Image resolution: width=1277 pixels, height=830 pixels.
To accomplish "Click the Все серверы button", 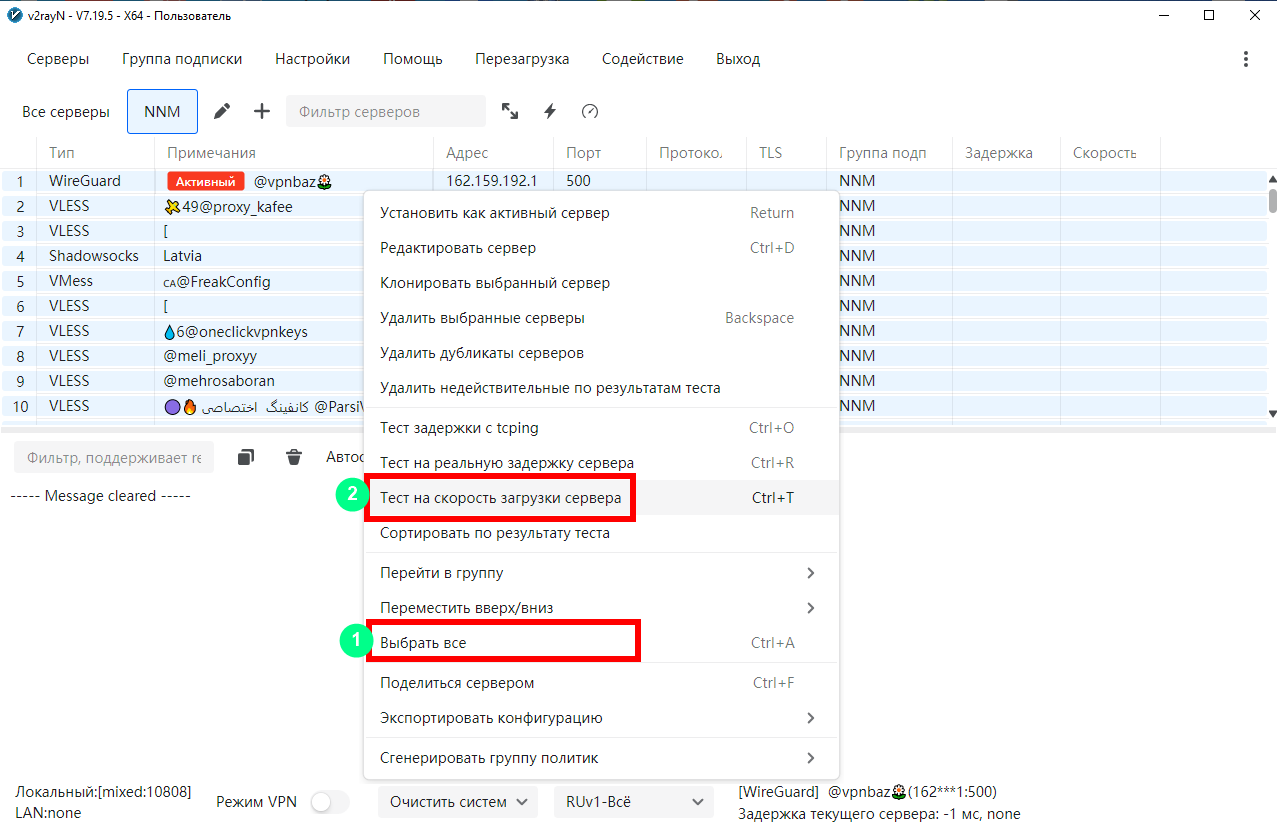I will 66,111.
